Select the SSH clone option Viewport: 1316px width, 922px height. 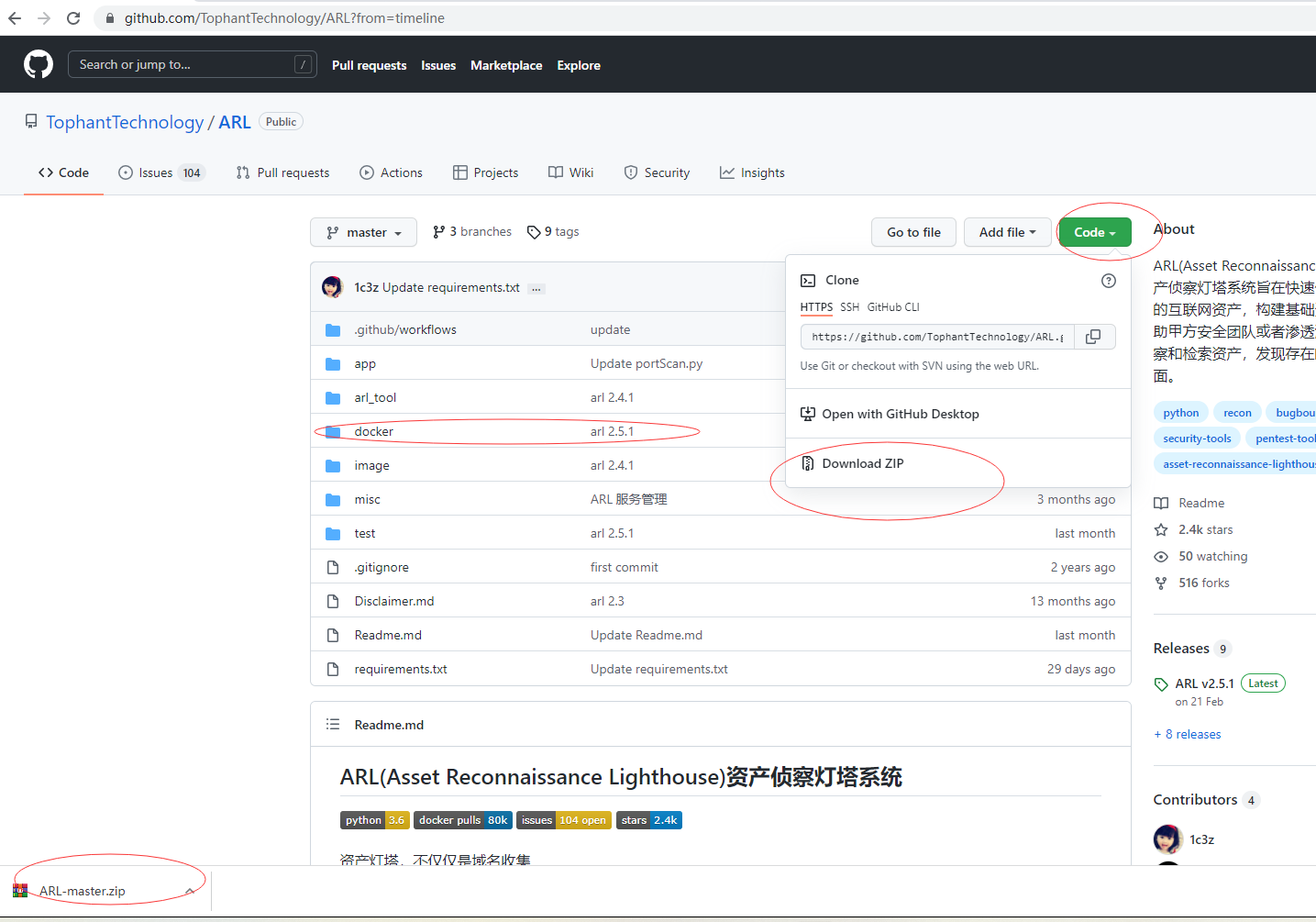tap(850, 307)
